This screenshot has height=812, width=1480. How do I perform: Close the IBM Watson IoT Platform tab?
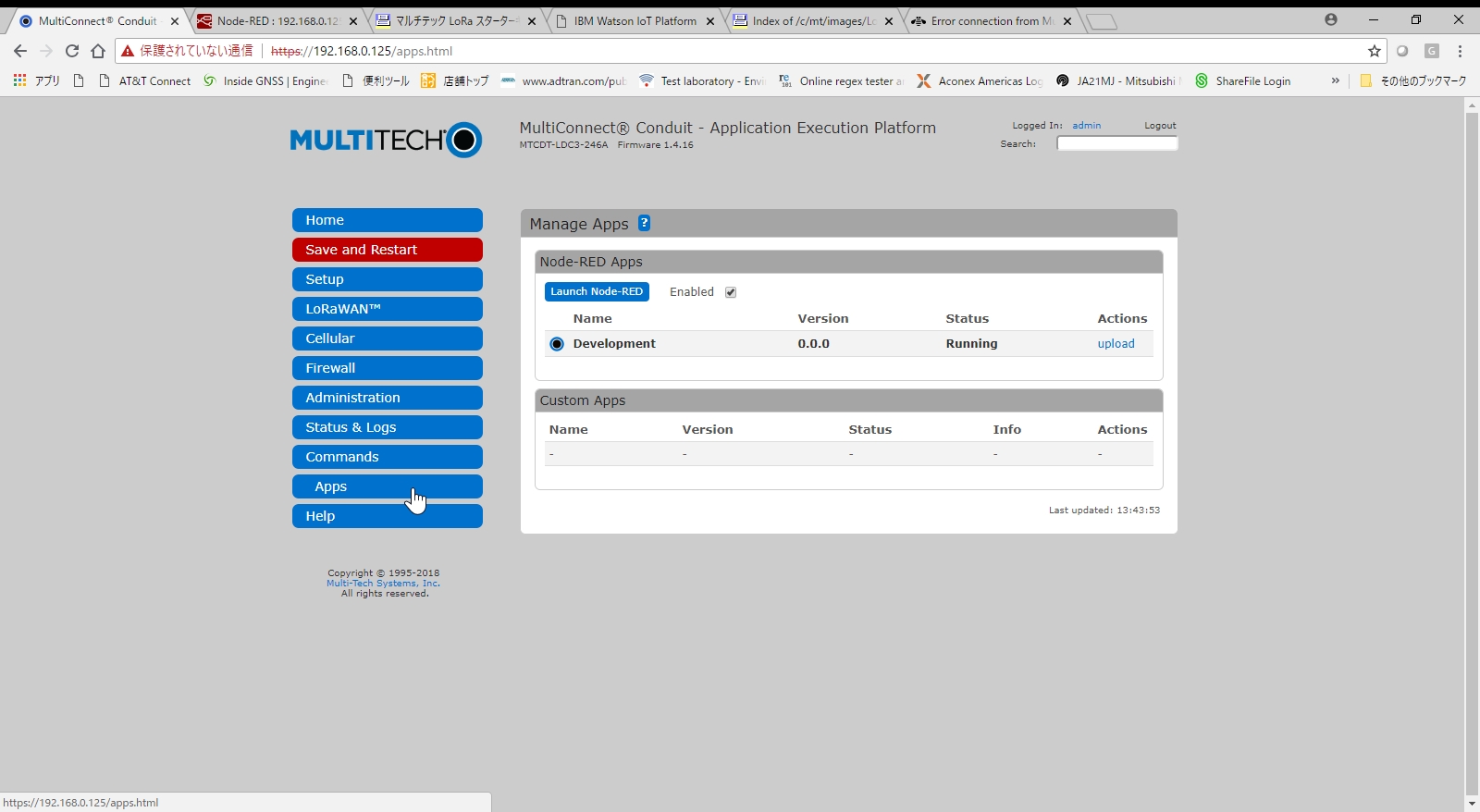click(710, 21)
